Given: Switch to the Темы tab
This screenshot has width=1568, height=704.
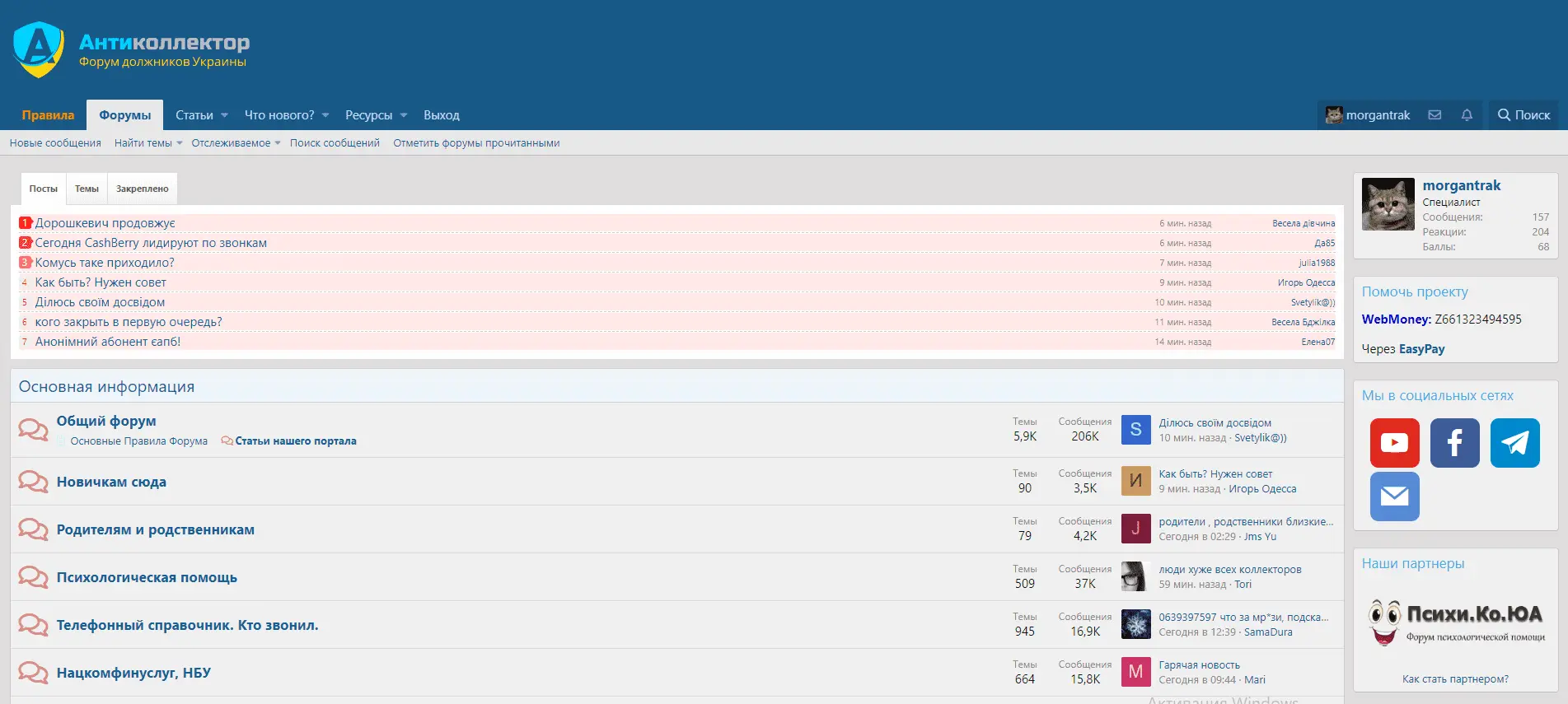Looking at the screenshot, I should pos(87,189).
